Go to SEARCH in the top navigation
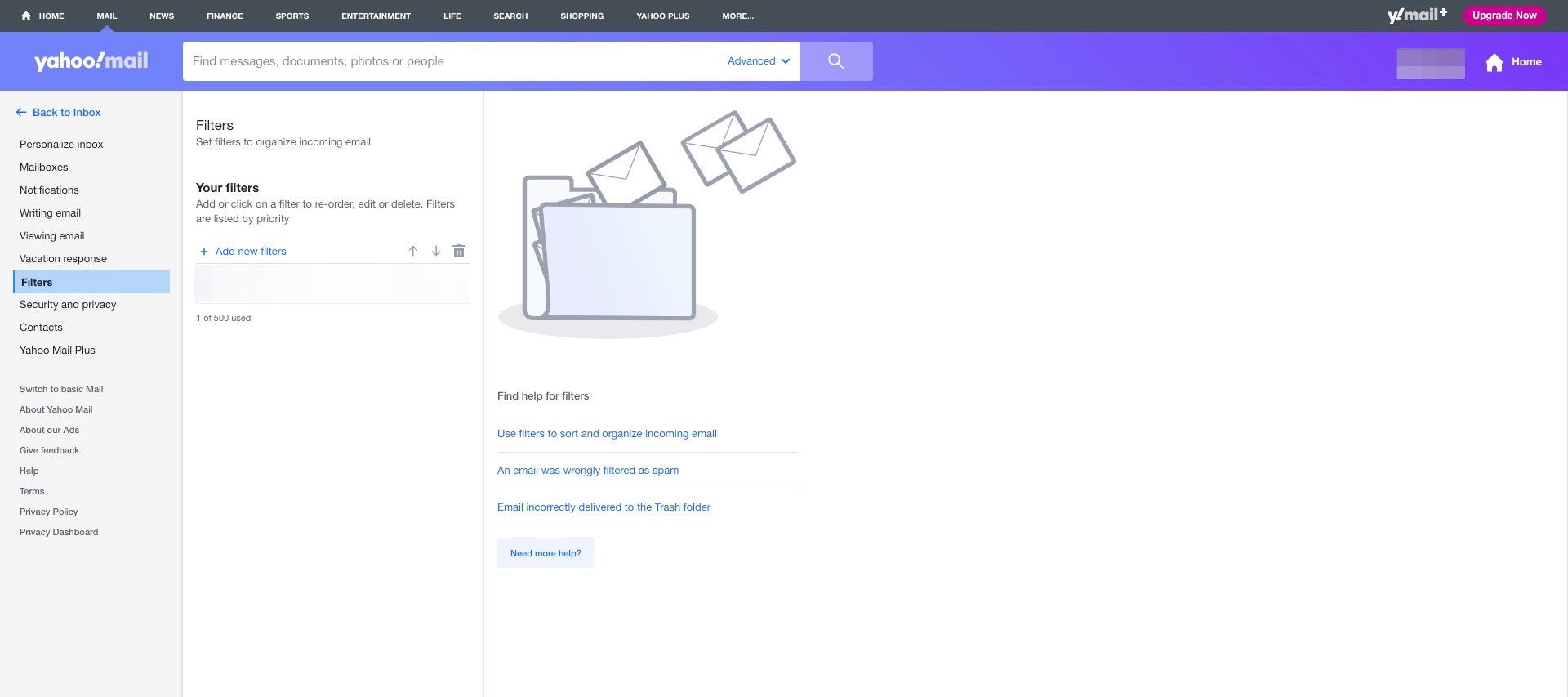The height and width of the screenshot is (697, 1568). (x=510, y=16)
